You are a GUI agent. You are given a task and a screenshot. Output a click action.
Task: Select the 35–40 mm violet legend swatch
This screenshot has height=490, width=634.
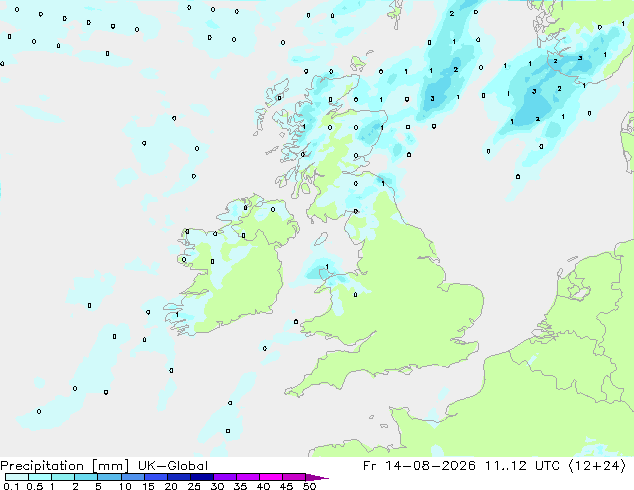click(247, 477)
